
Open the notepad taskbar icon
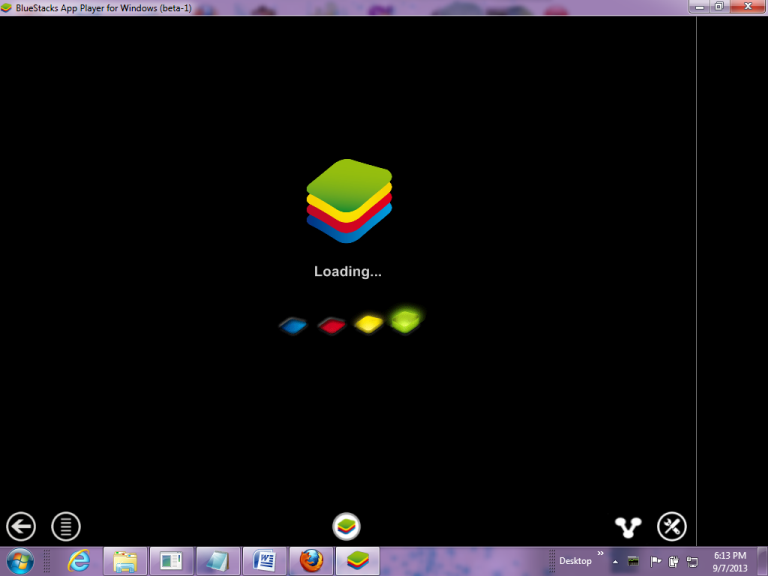point(218,561)
